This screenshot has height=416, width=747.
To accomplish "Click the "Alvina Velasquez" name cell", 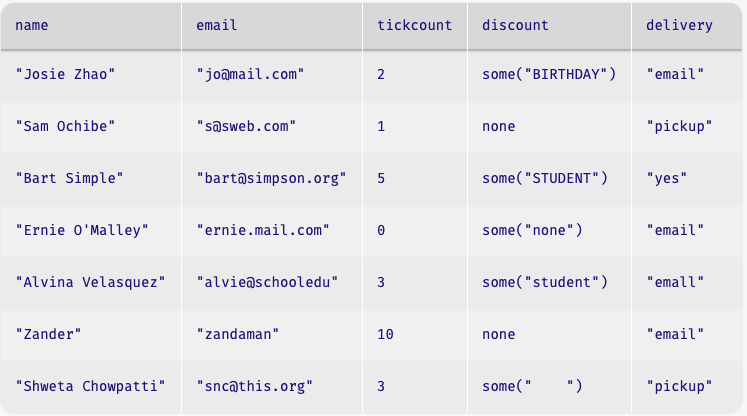I will pos(91,282).
